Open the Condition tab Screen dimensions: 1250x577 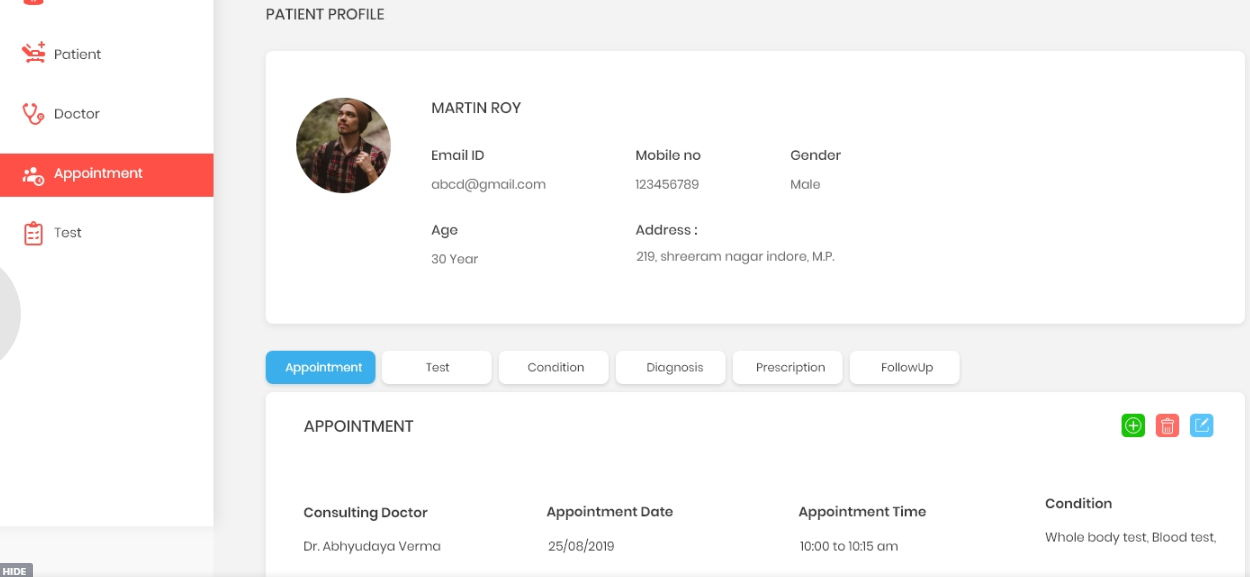tap(553, 367)
